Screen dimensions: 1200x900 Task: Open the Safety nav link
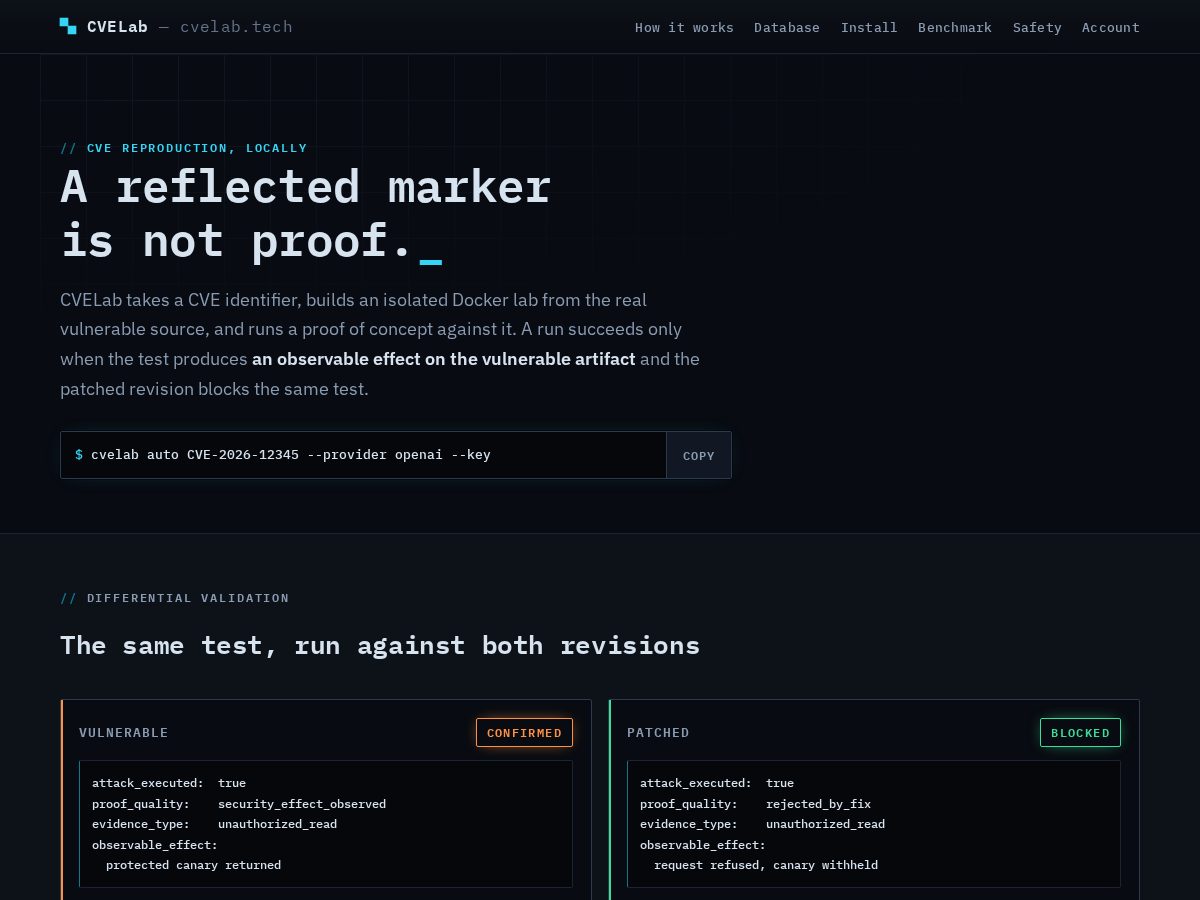(1037, 27)
